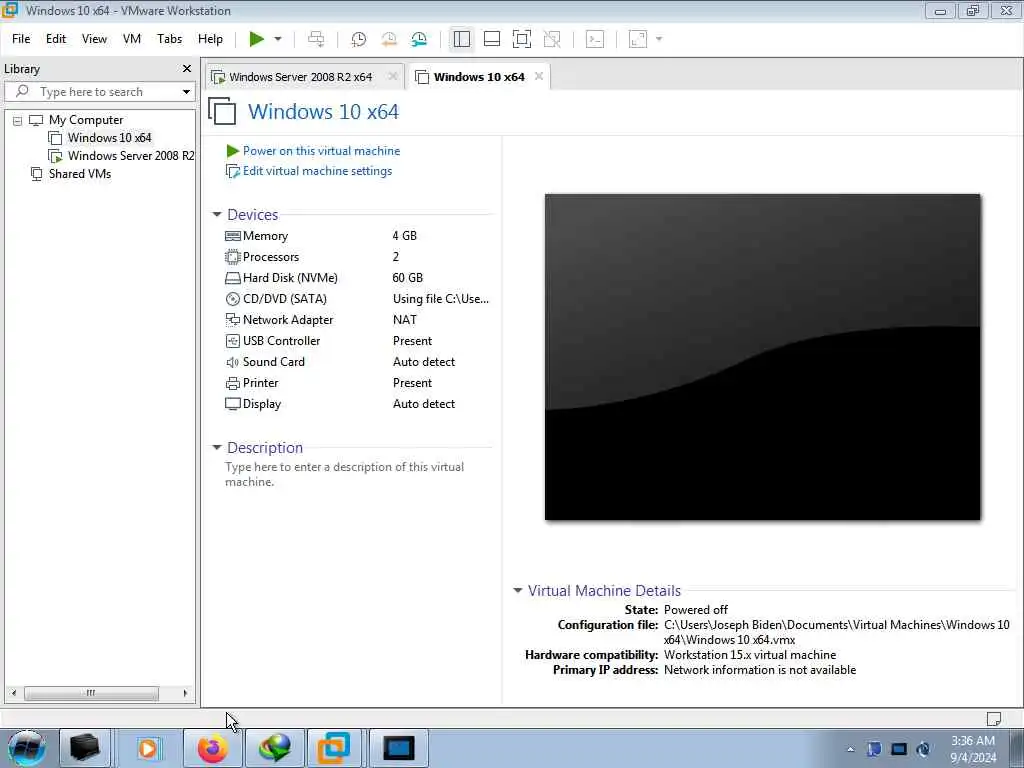This screenshot has height=768, width=1024.
Task: Open the Windows Start menu
Action: tap(27, 748)
